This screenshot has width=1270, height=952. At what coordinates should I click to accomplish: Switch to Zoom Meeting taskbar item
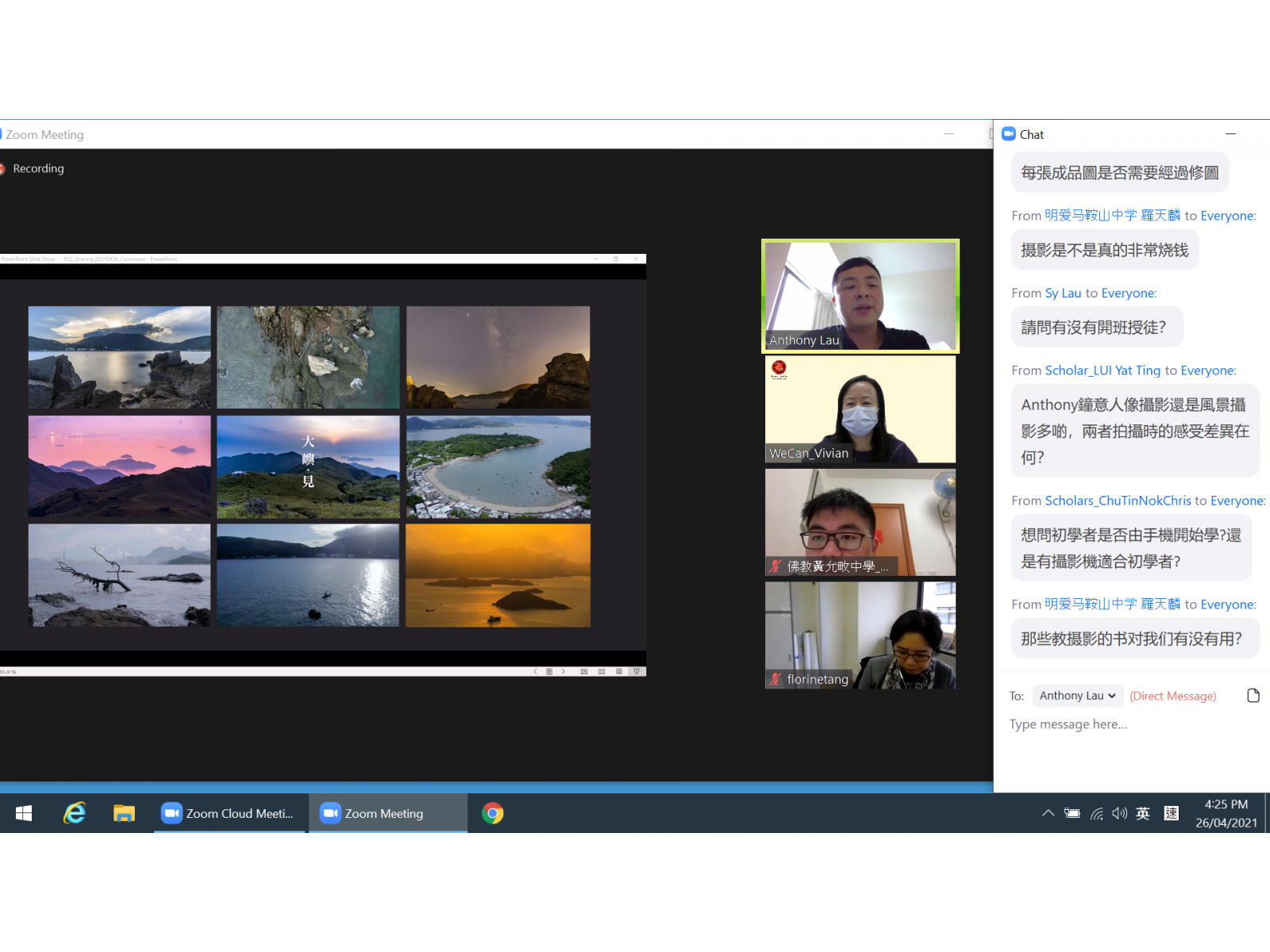(x=387, y=813)
